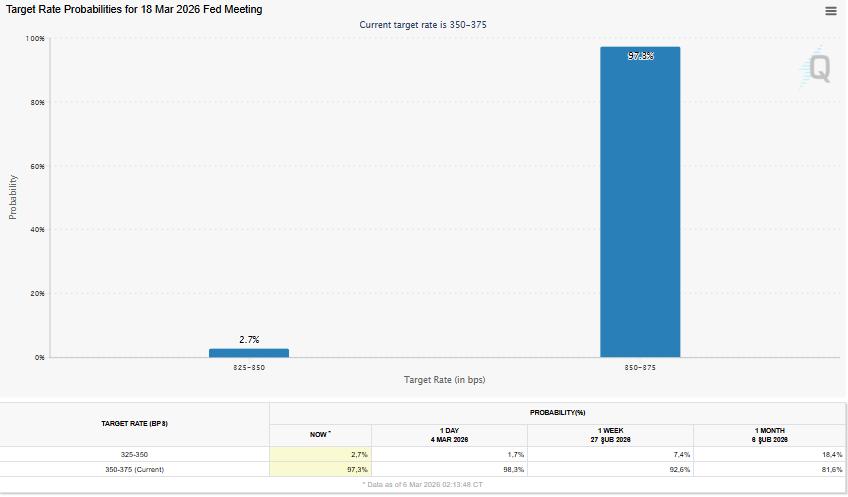Select the 350-375 (Current) row label

135,469
